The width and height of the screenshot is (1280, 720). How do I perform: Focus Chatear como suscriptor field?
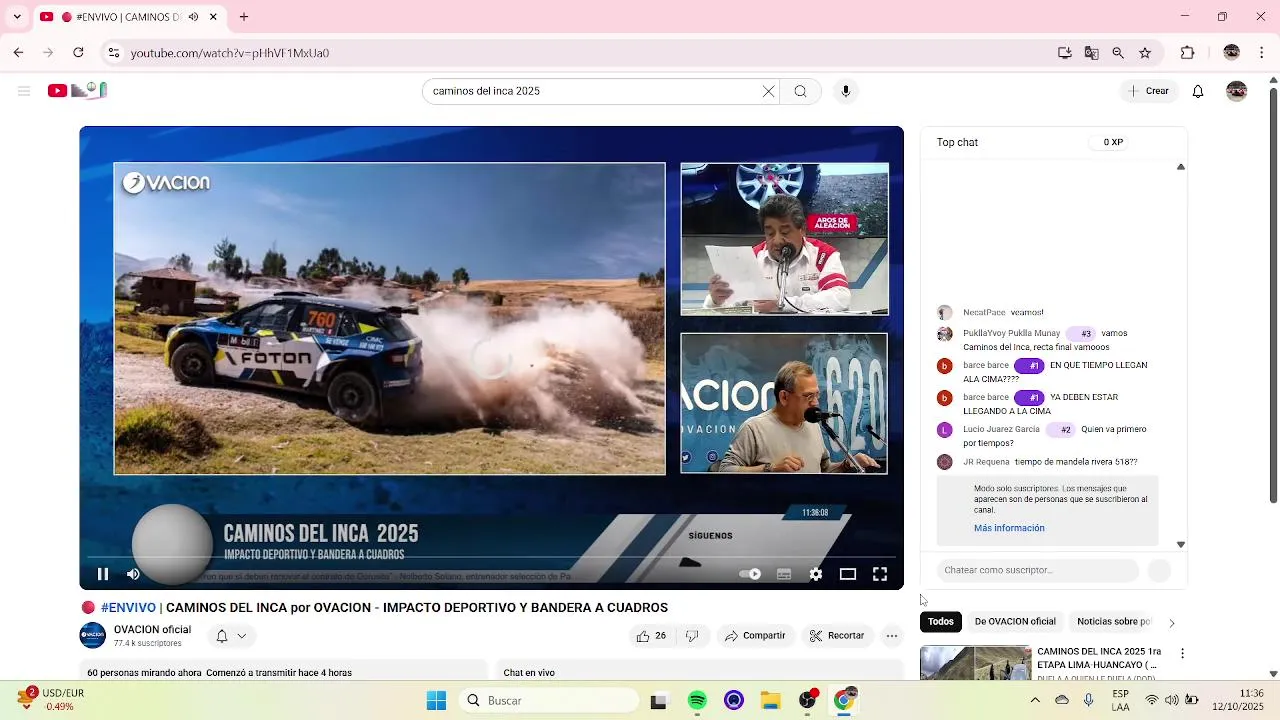click(1038, 570)
